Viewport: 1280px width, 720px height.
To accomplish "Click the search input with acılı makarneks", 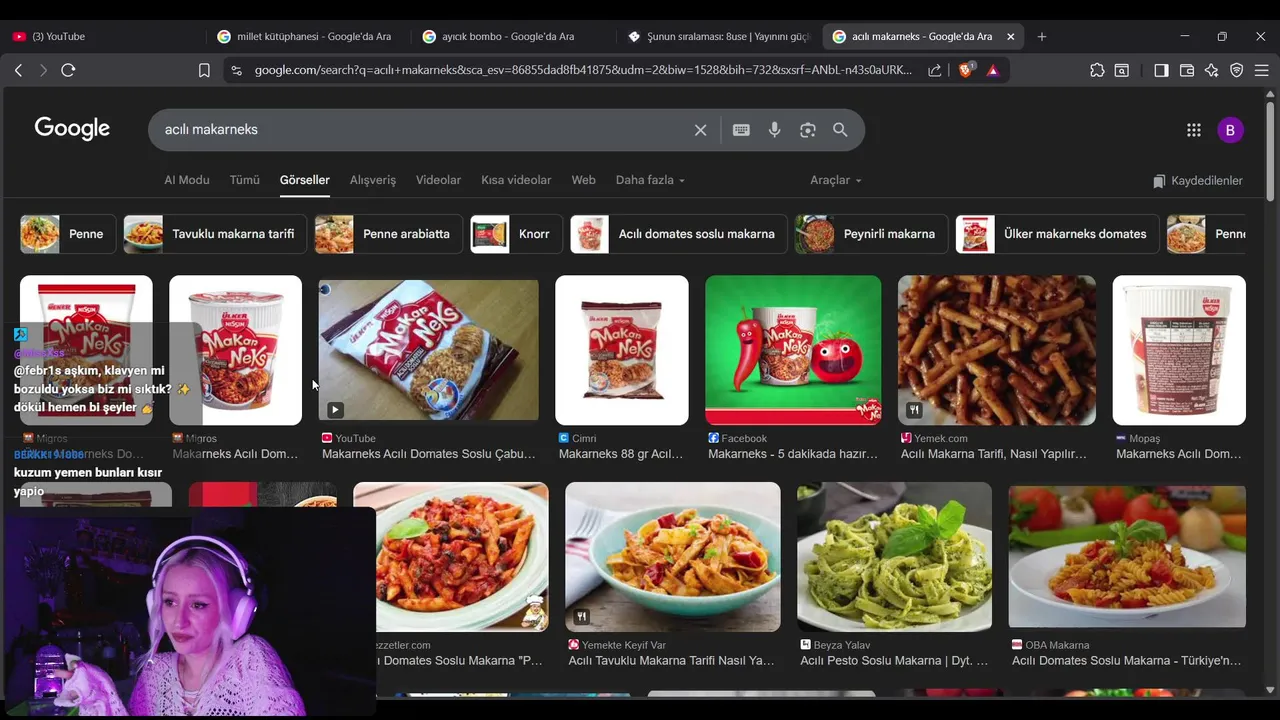I will 420,130.
